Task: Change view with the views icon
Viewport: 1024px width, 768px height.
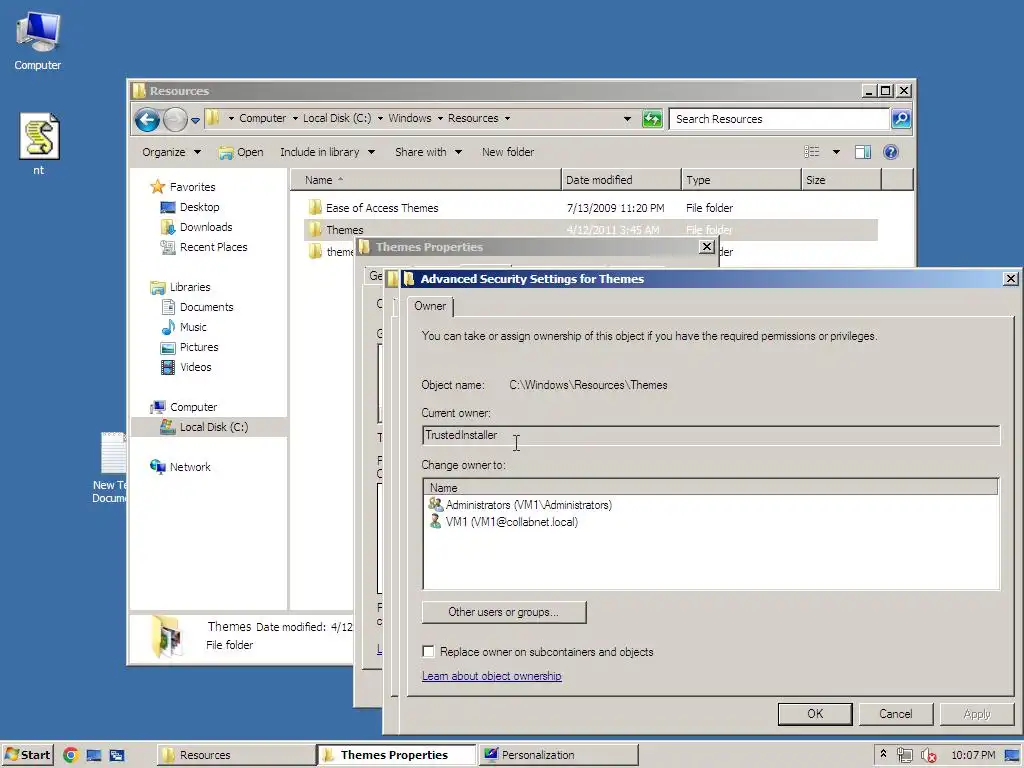Action: [811, 152]
